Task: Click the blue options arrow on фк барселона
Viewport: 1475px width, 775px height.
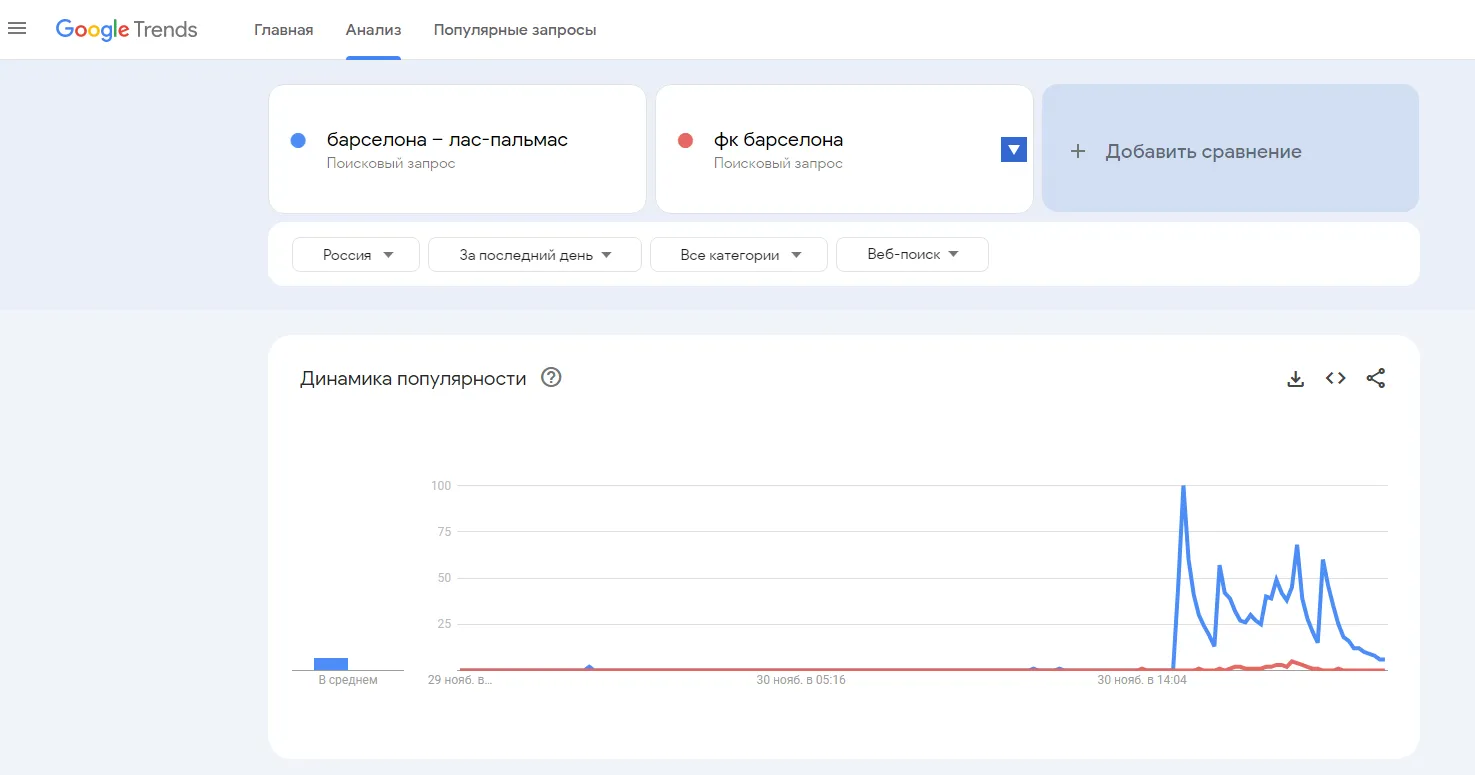Action: pos(1014,150)
